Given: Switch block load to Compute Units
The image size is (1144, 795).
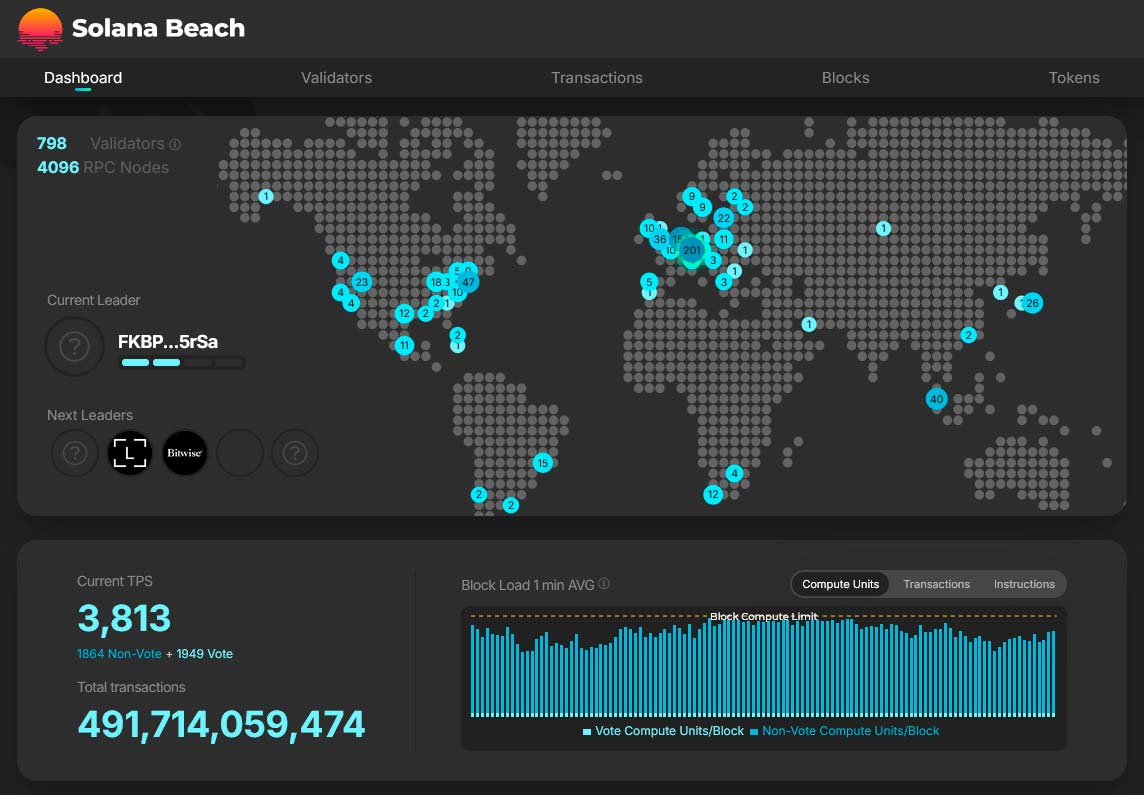Looking at the screenshot, I should (x=840, y=584).
